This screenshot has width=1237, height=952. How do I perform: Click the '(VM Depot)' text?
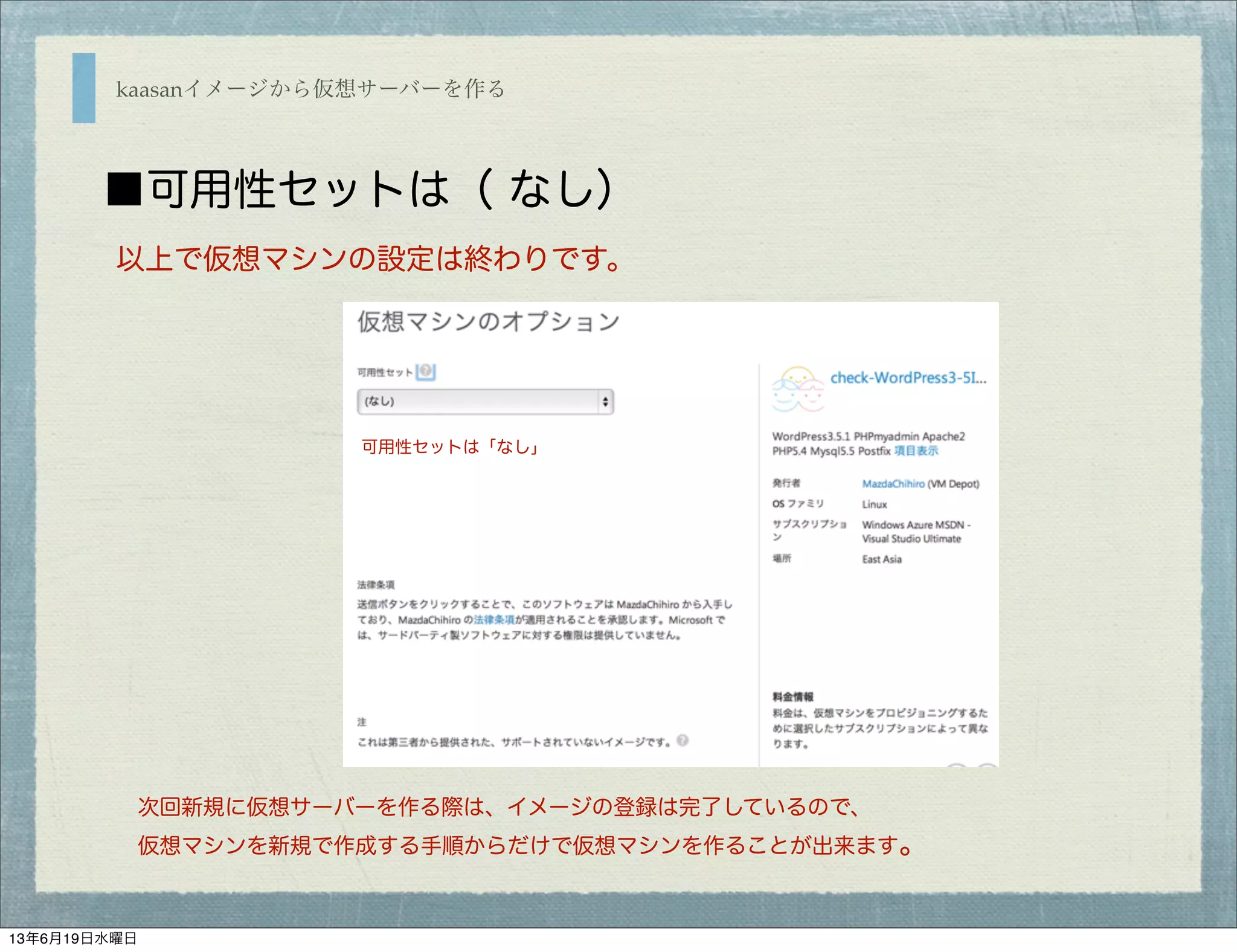tap(953, 484)
